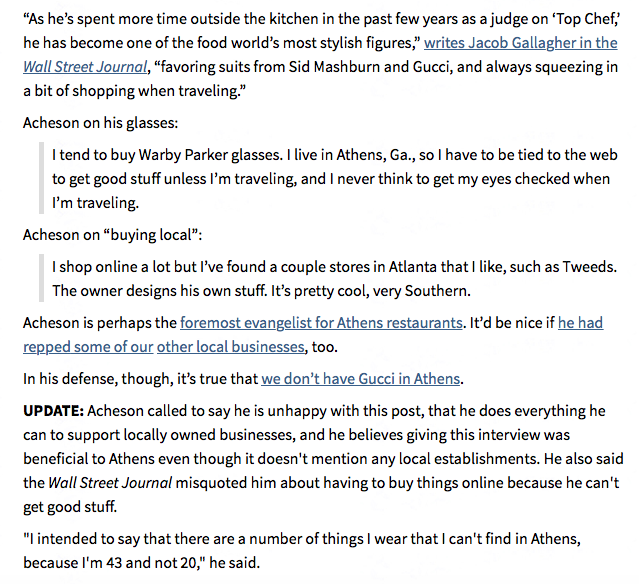This screenshot has height=584, width=639.
Task: Follow "we don't have Gucci in Athens" link
Action: pos(360,379)
